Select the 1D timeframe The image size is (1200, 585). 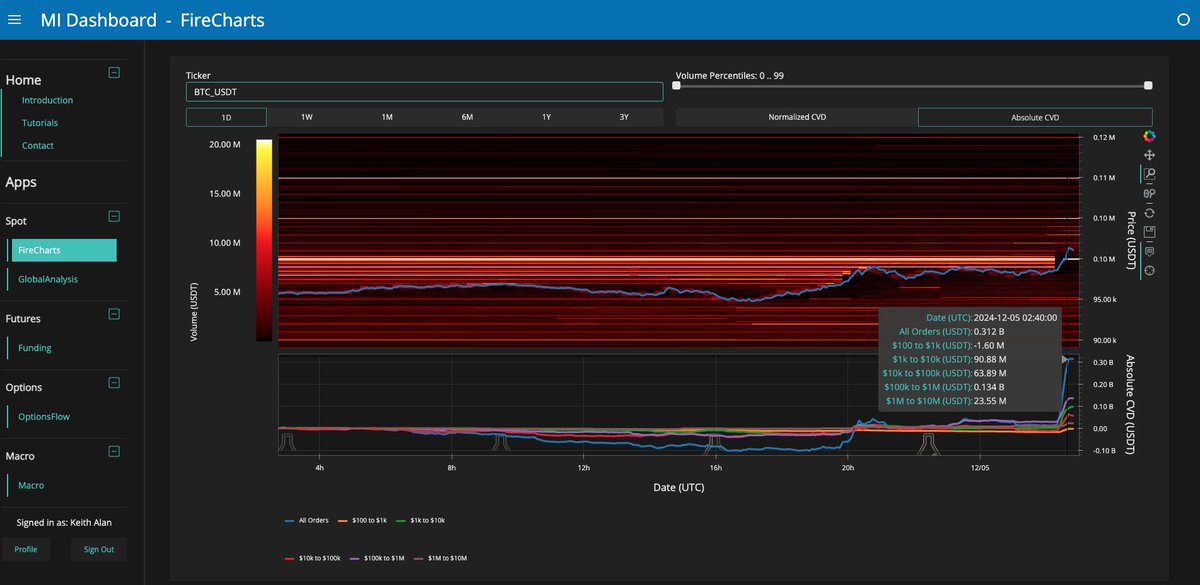[226, 117]
